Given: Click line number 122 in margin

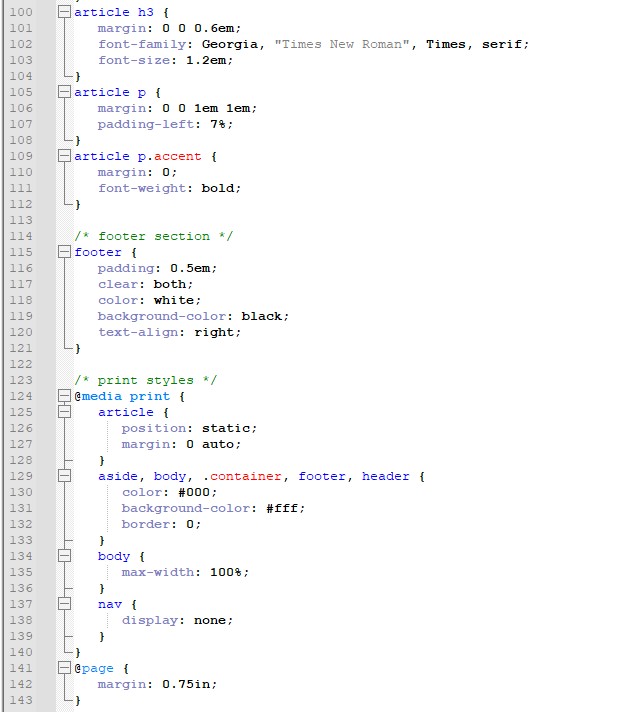Looking at the screenshot, I should coord(21,364).
